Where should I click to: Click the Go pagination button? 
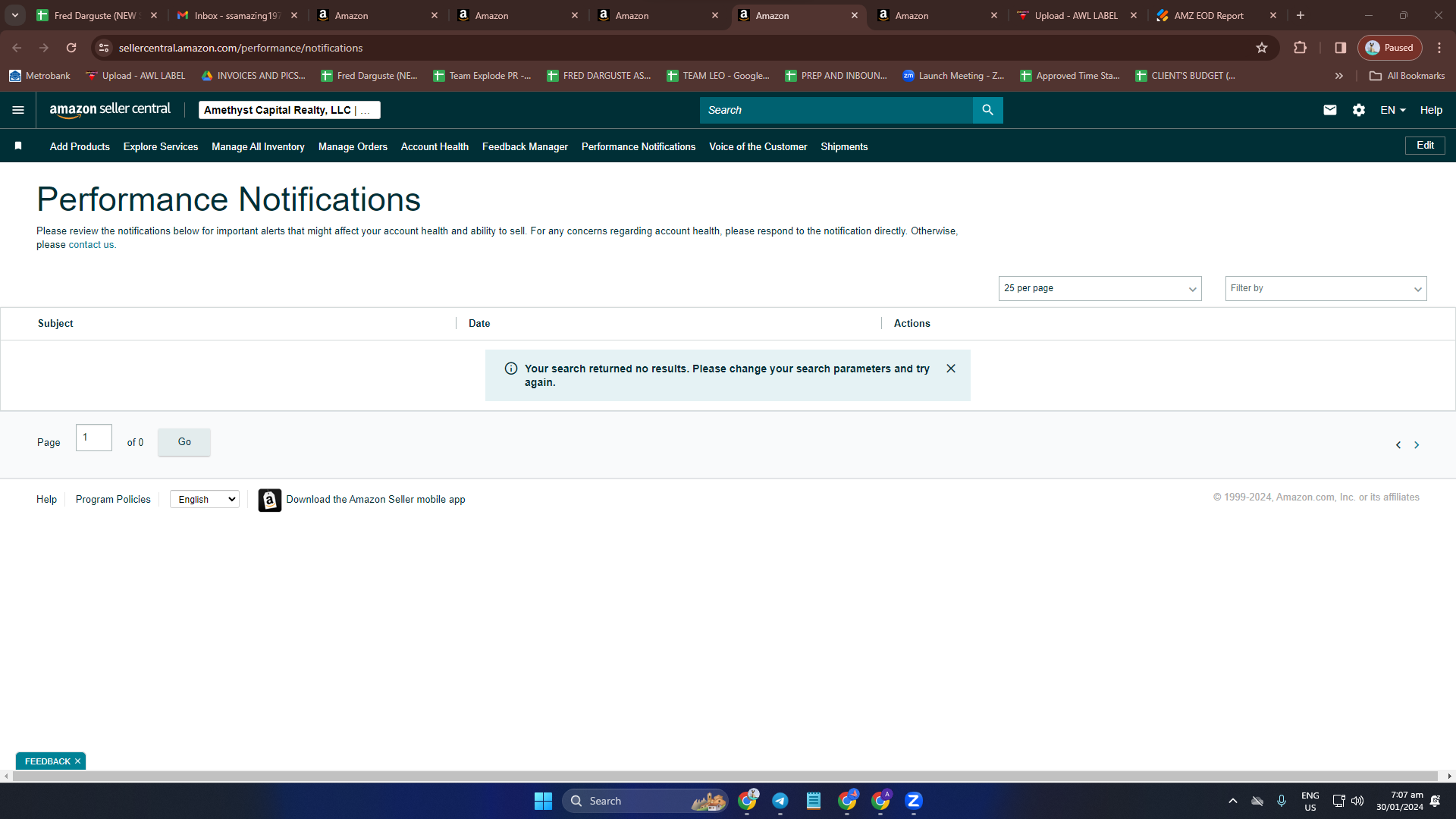click(x=184, y=442)
